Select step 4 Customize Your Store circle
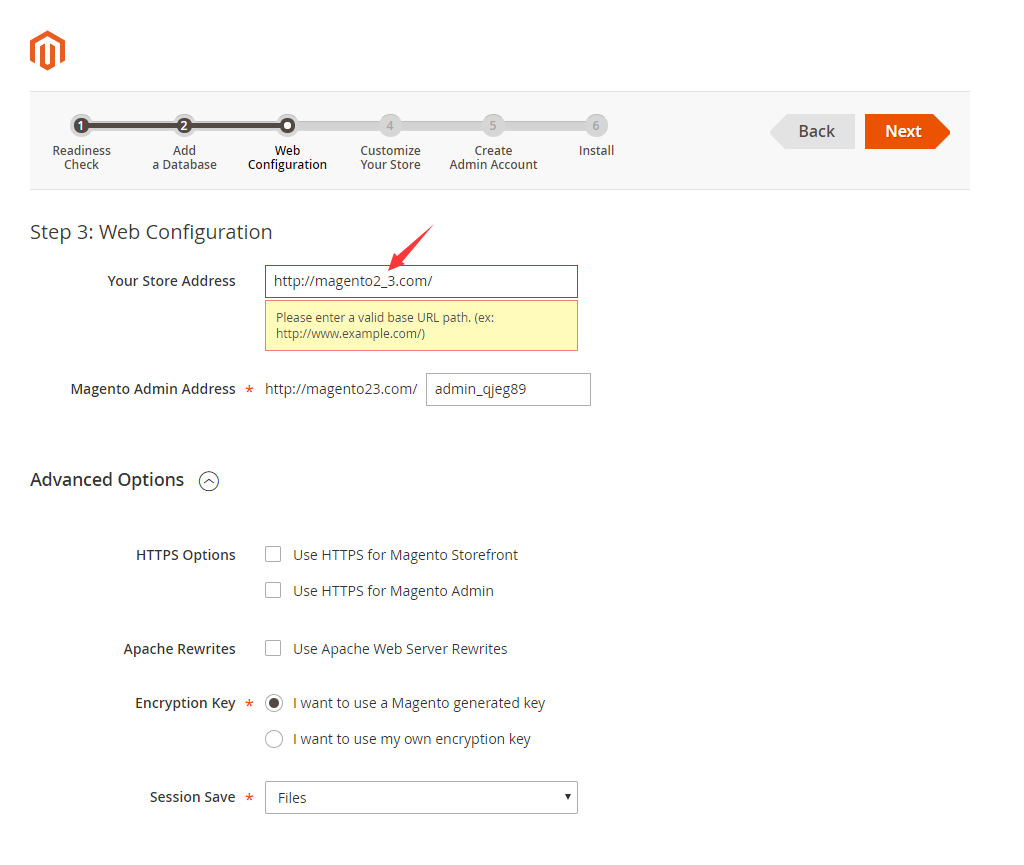 (390, 125)
